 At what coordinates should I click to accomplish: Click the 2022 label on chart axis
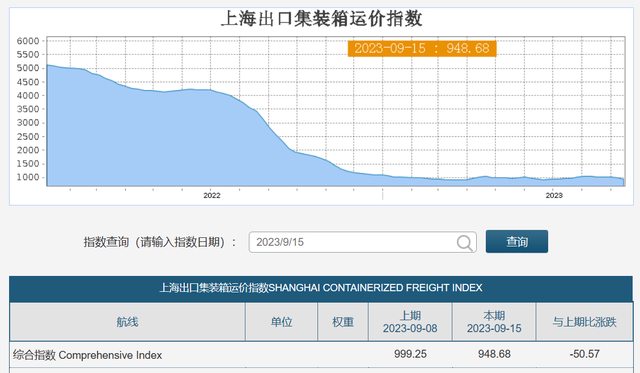click(x=212, y=195)
